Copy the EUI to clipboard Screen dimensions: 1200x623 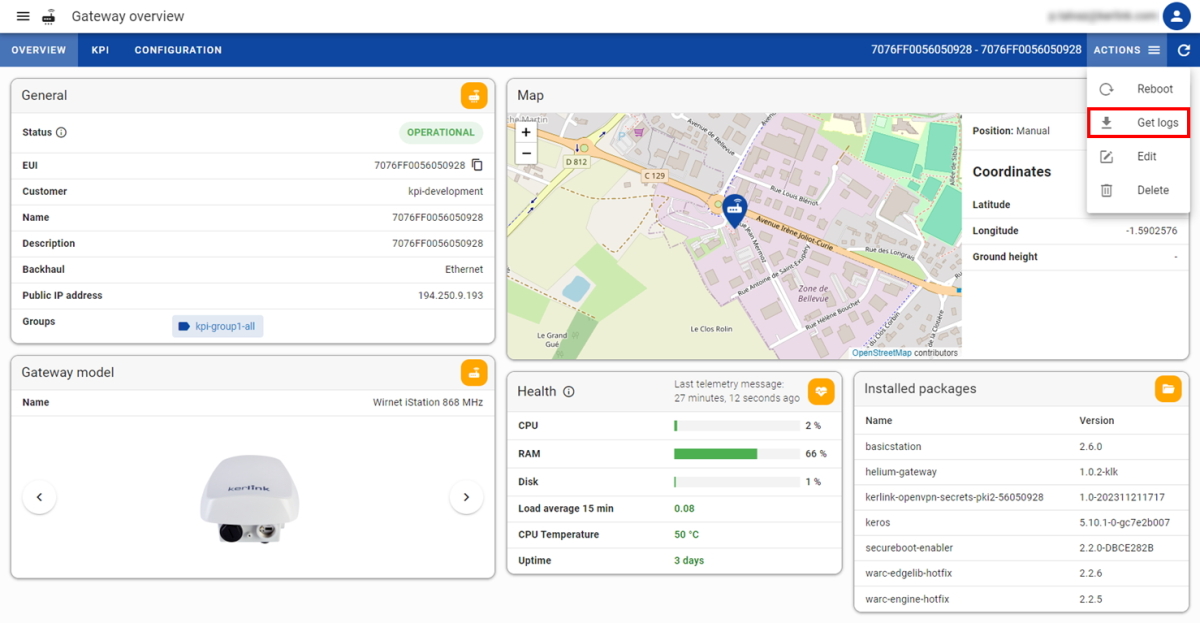click(477, 165)
